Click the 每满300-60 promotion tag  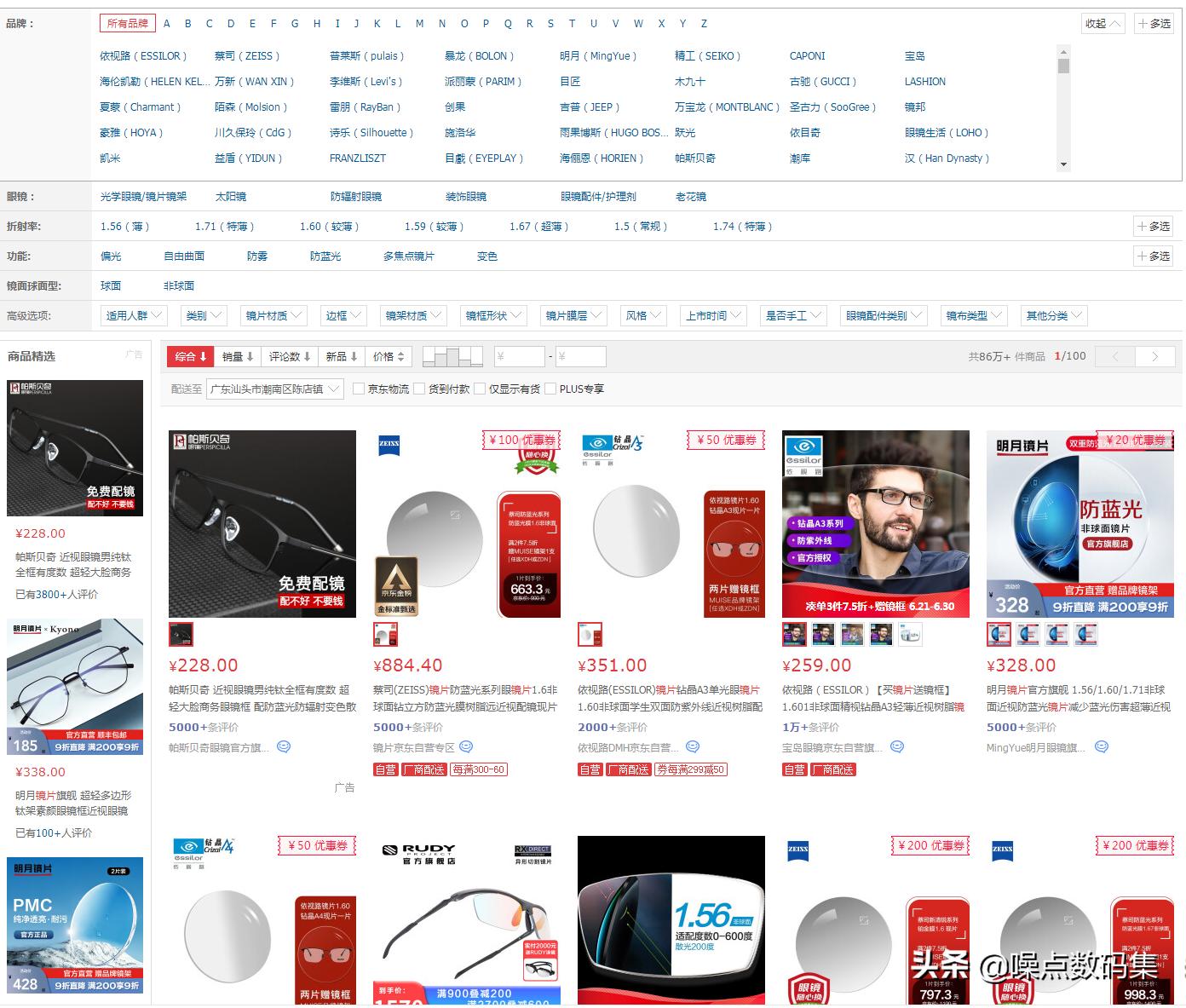pyautogui.click(x=479, y=770)
